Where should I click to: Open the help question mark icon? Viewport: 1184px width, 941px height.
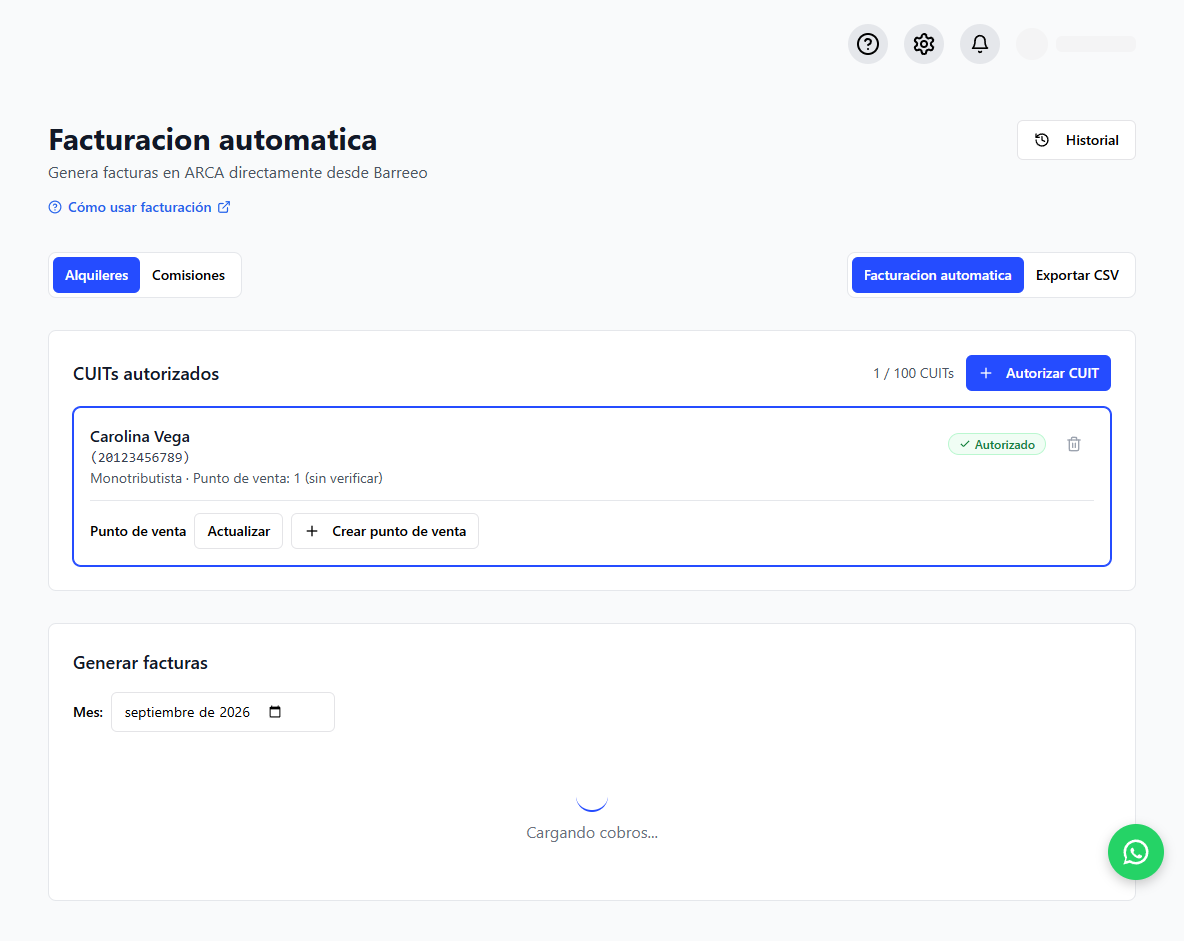pos(868,44)
